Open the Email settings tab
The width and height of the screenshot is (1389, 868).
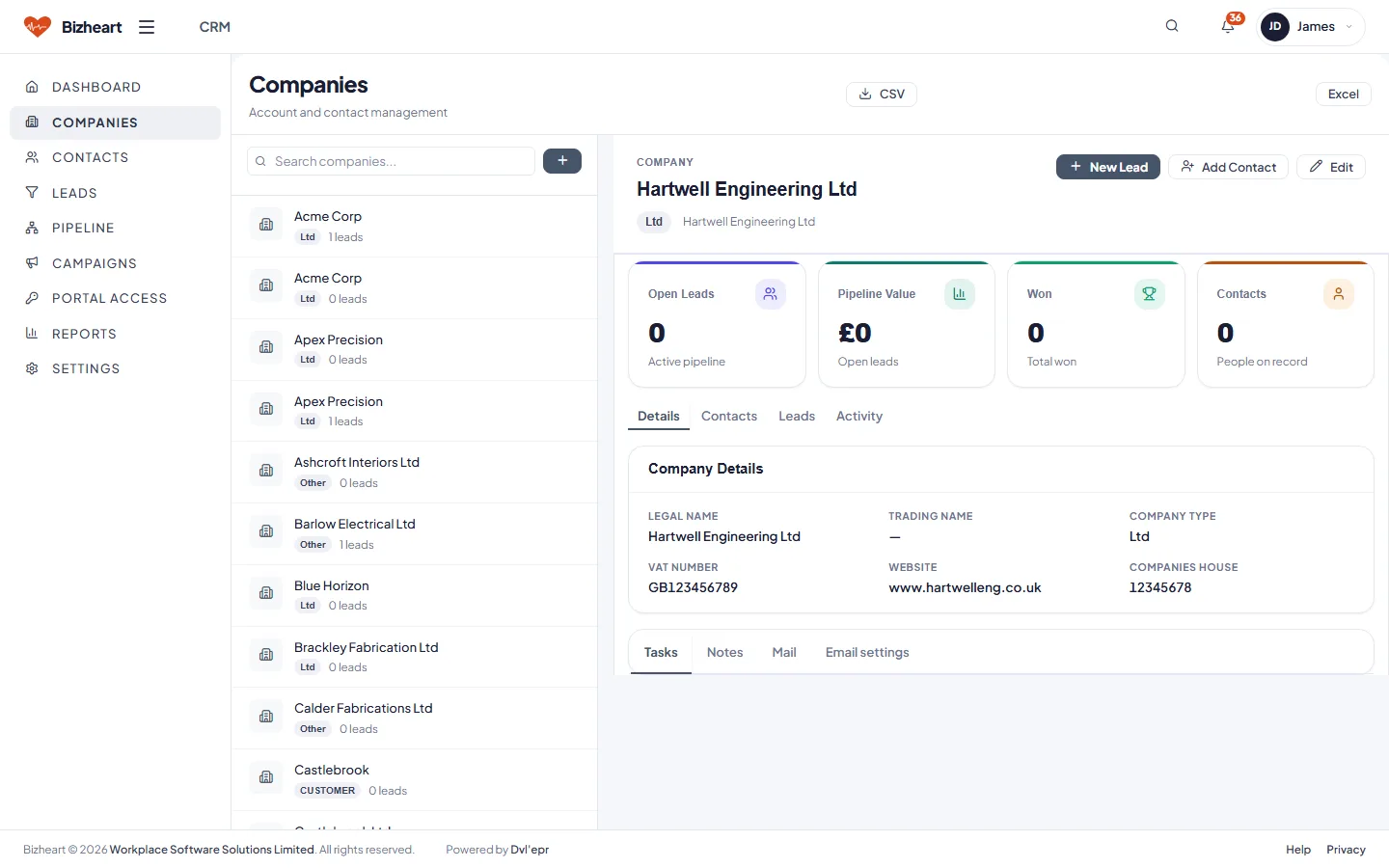867,652
